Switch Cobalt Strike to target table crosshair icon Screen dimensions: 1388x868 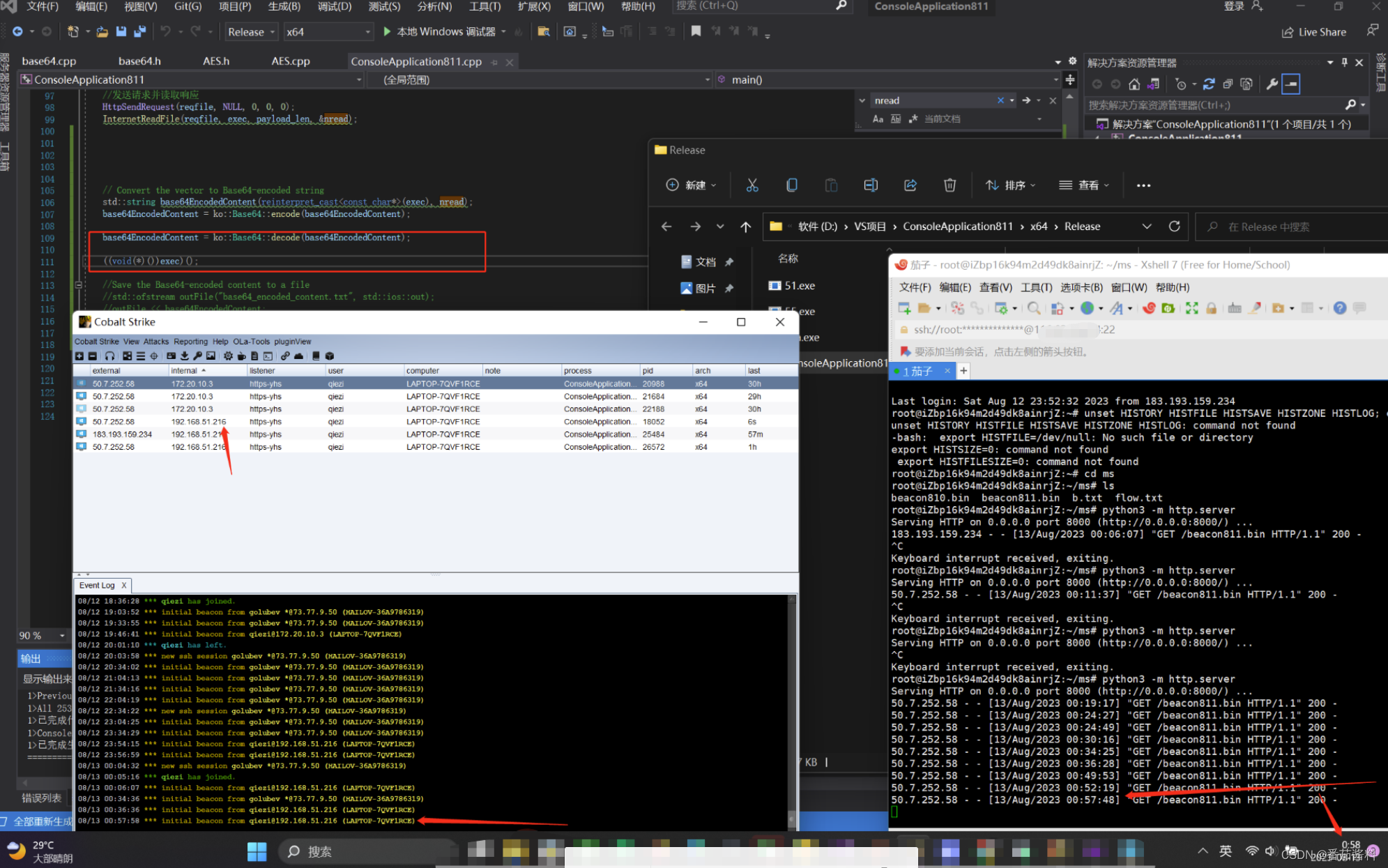click(154, 356)
